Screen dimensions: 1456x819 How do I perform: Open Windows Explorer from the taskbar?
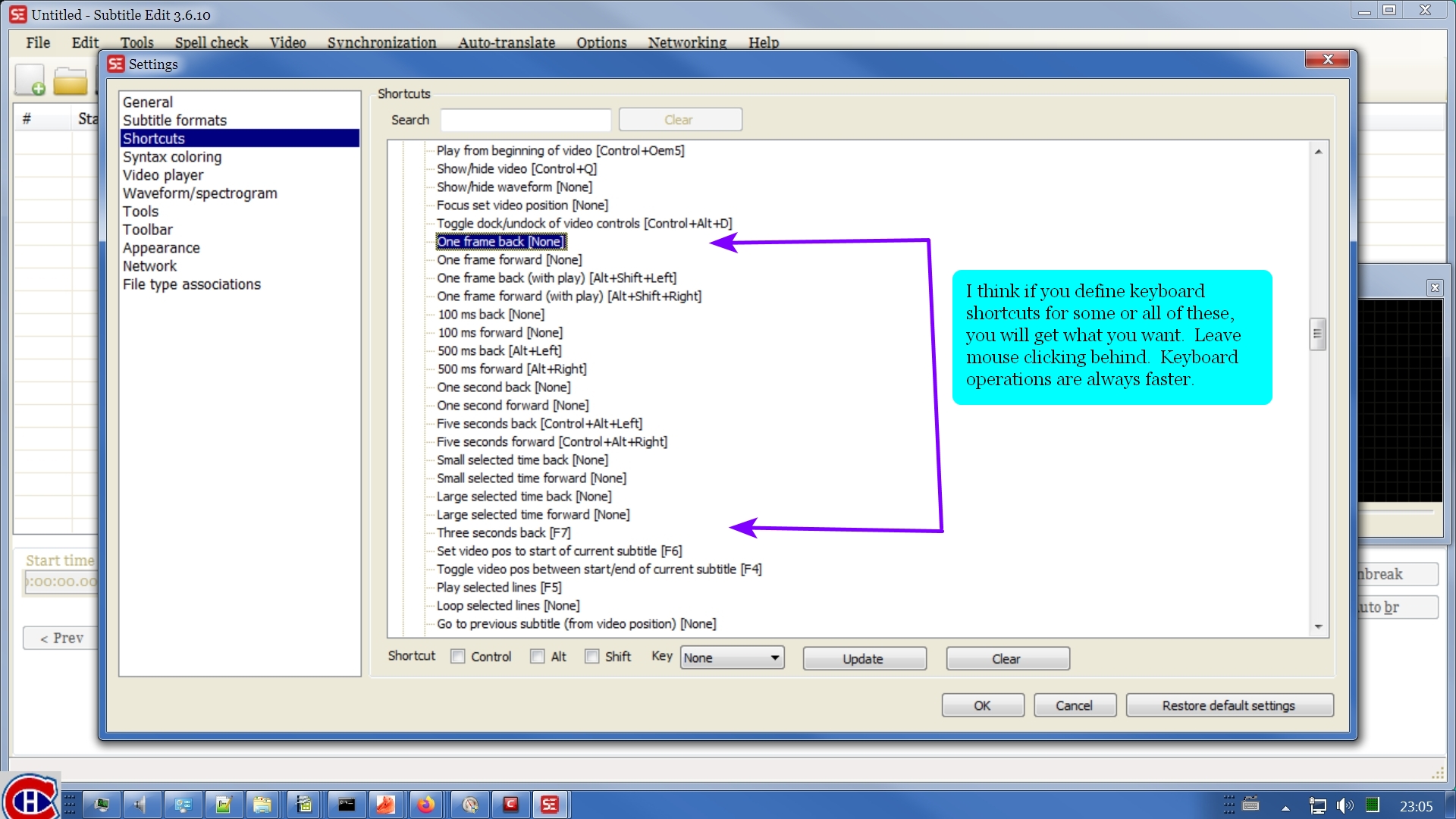point(262,805)
